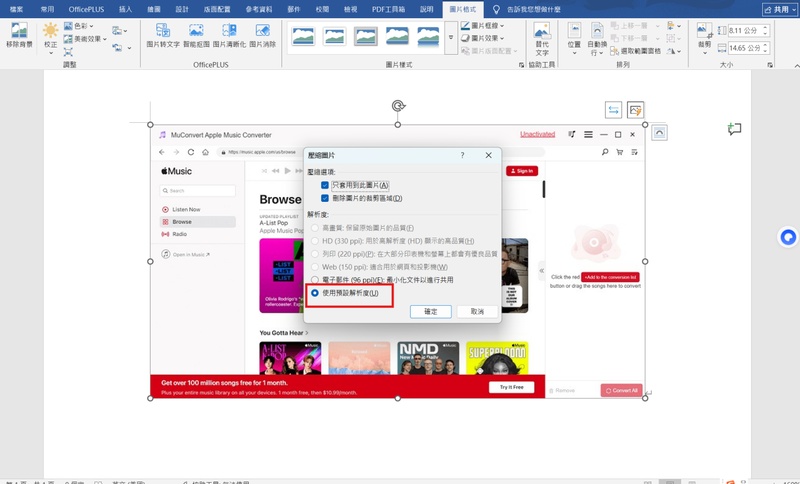Viewport: 800px width, 484px height.
Task: Switch to the 版面配置 layout tab
Action: (x=217, y=9)
